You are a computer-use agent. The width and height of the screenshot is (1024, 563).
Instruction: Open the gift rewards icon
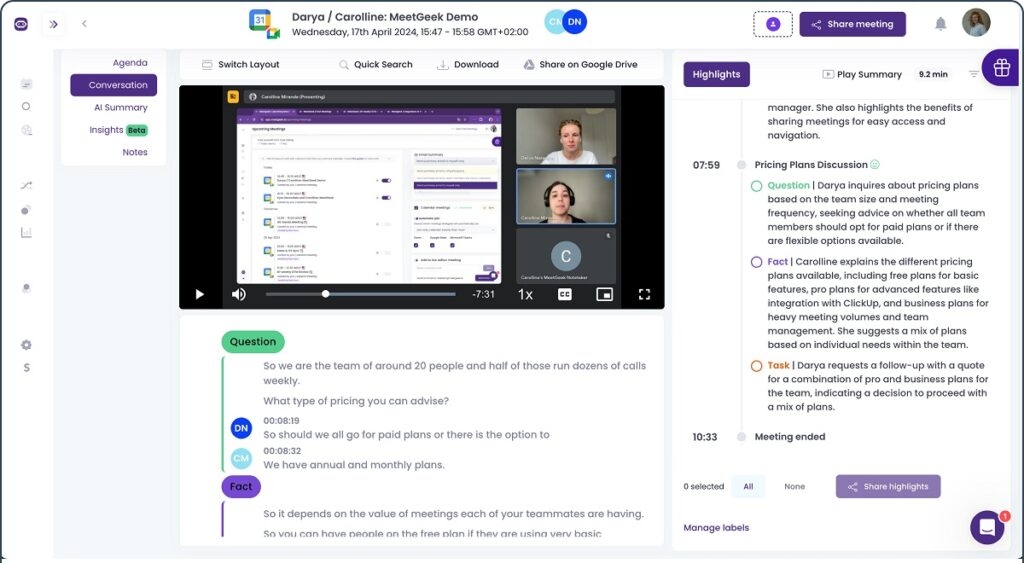click(1002, 67)
